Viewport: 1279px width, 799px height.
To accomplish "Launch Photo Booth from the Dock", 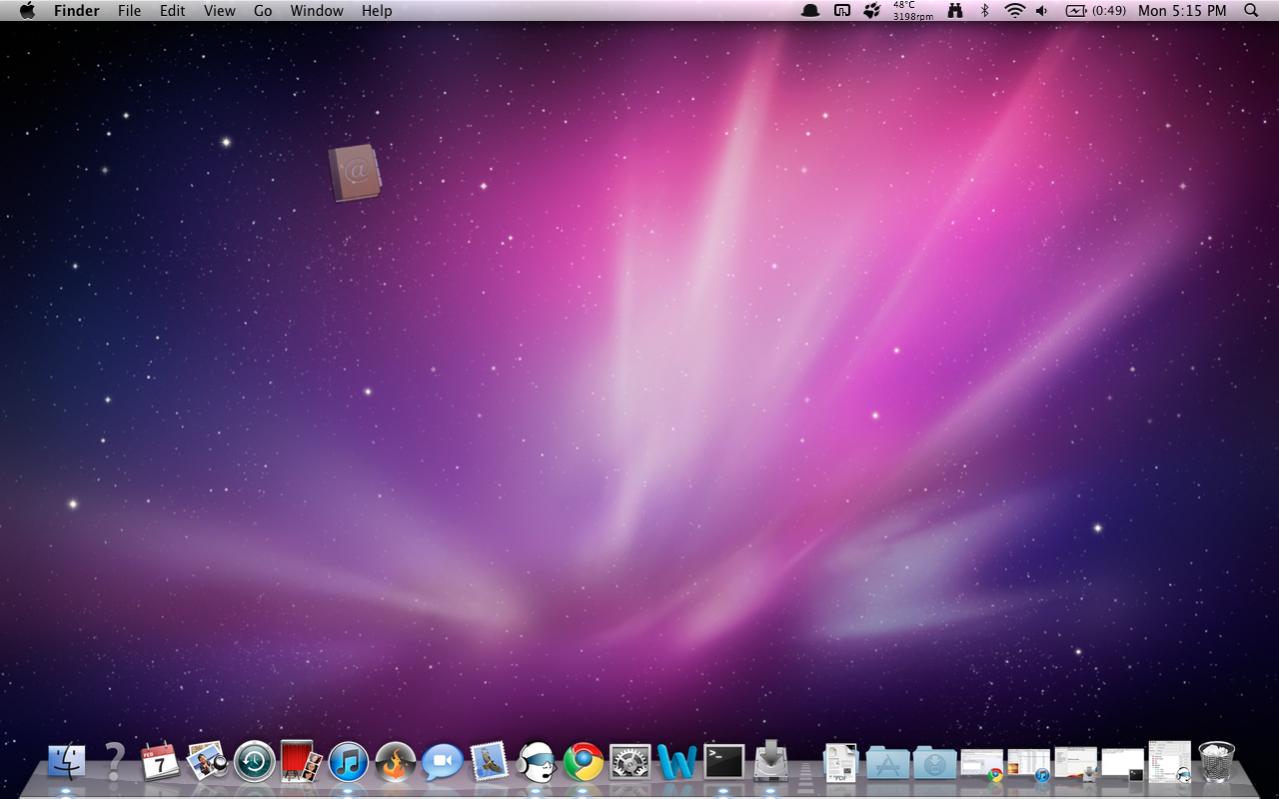I will click(301, 762).
